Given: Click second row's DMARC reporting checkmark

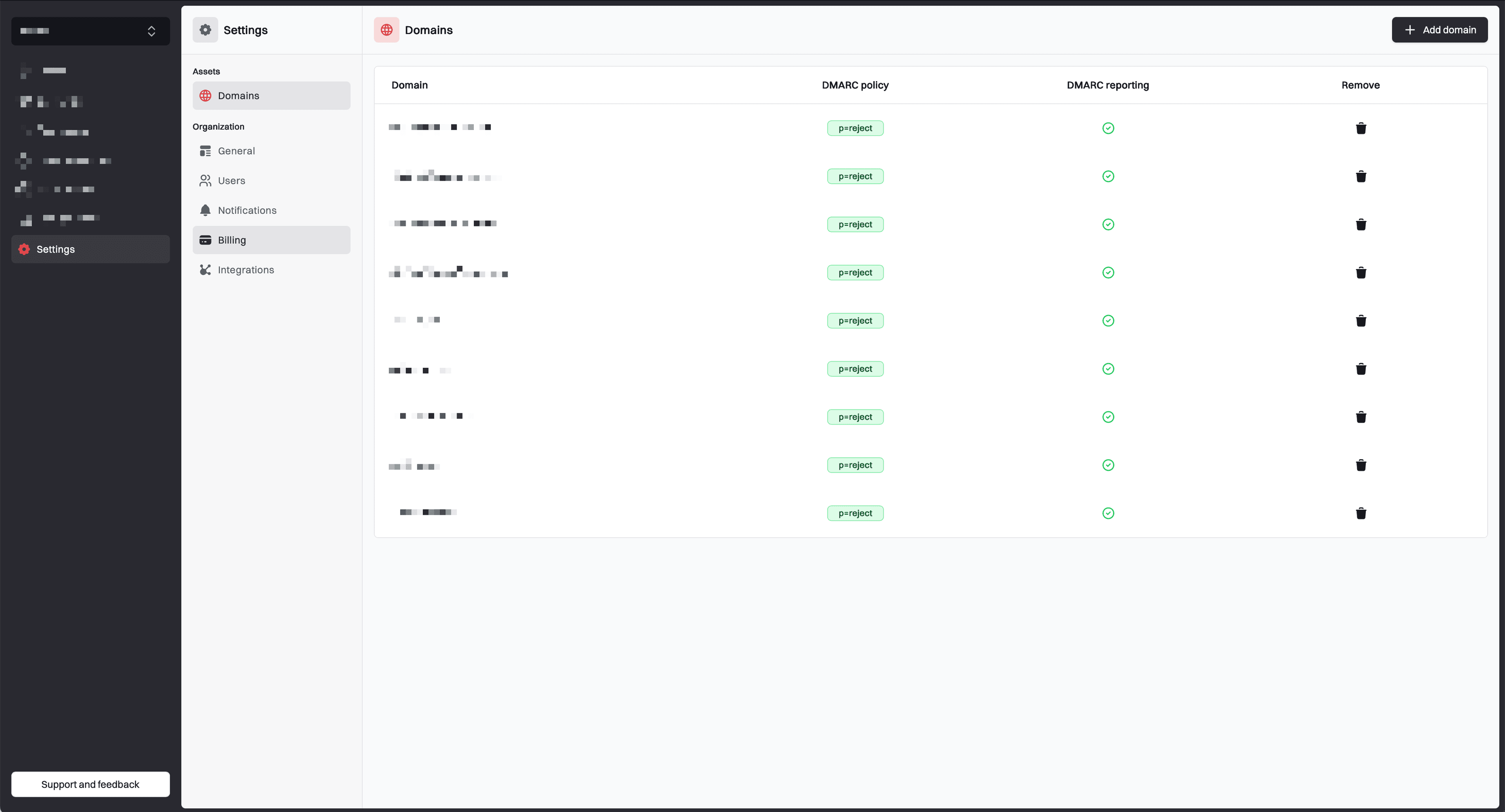Looking at the screenshot, I should click(x=1108, y=176).
